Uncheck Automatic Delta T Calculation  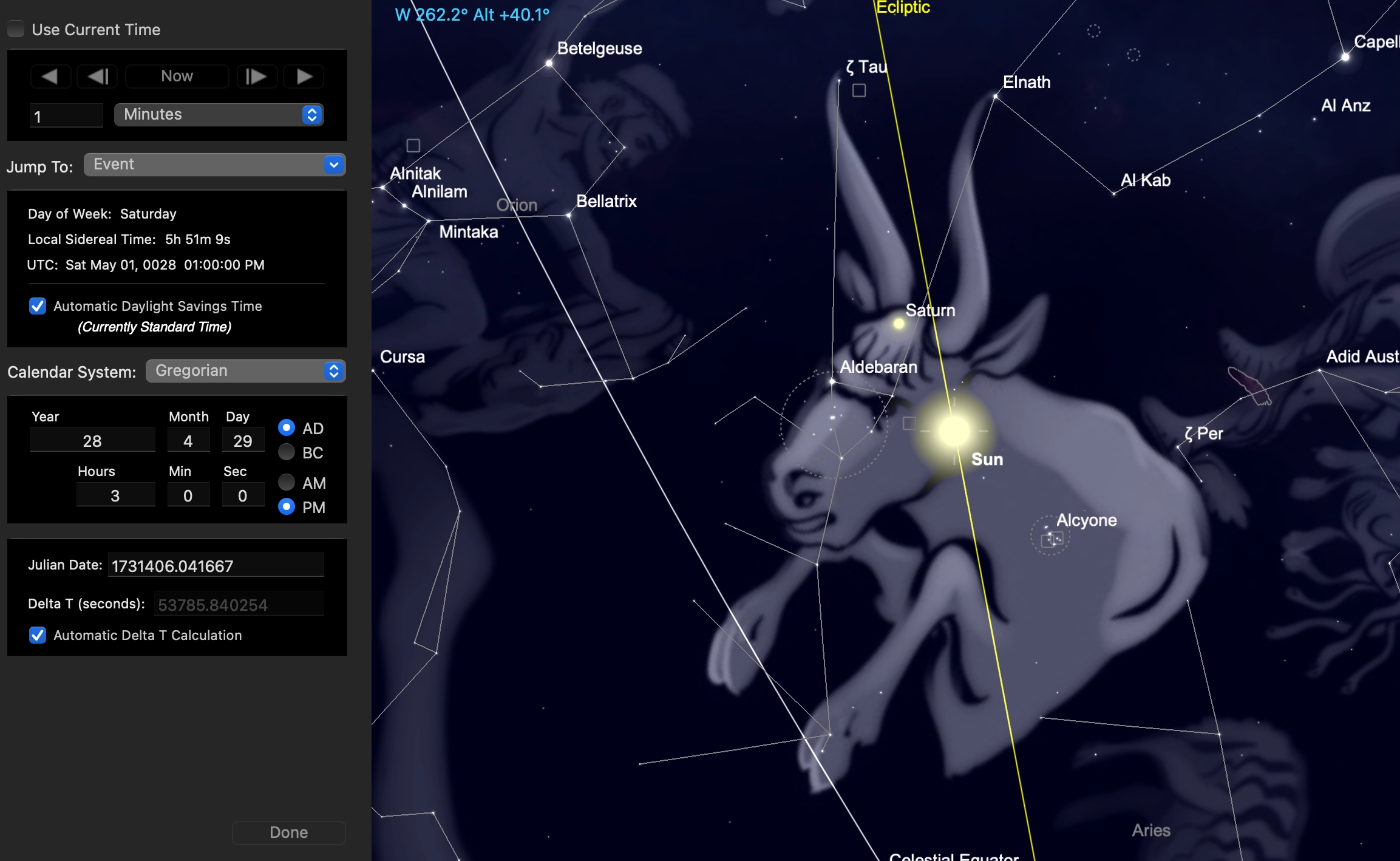point(38,635)
